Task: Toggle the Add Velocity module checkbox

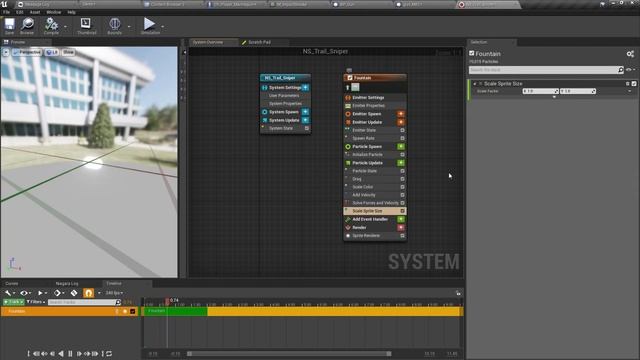Action: (x=402, y=195)
